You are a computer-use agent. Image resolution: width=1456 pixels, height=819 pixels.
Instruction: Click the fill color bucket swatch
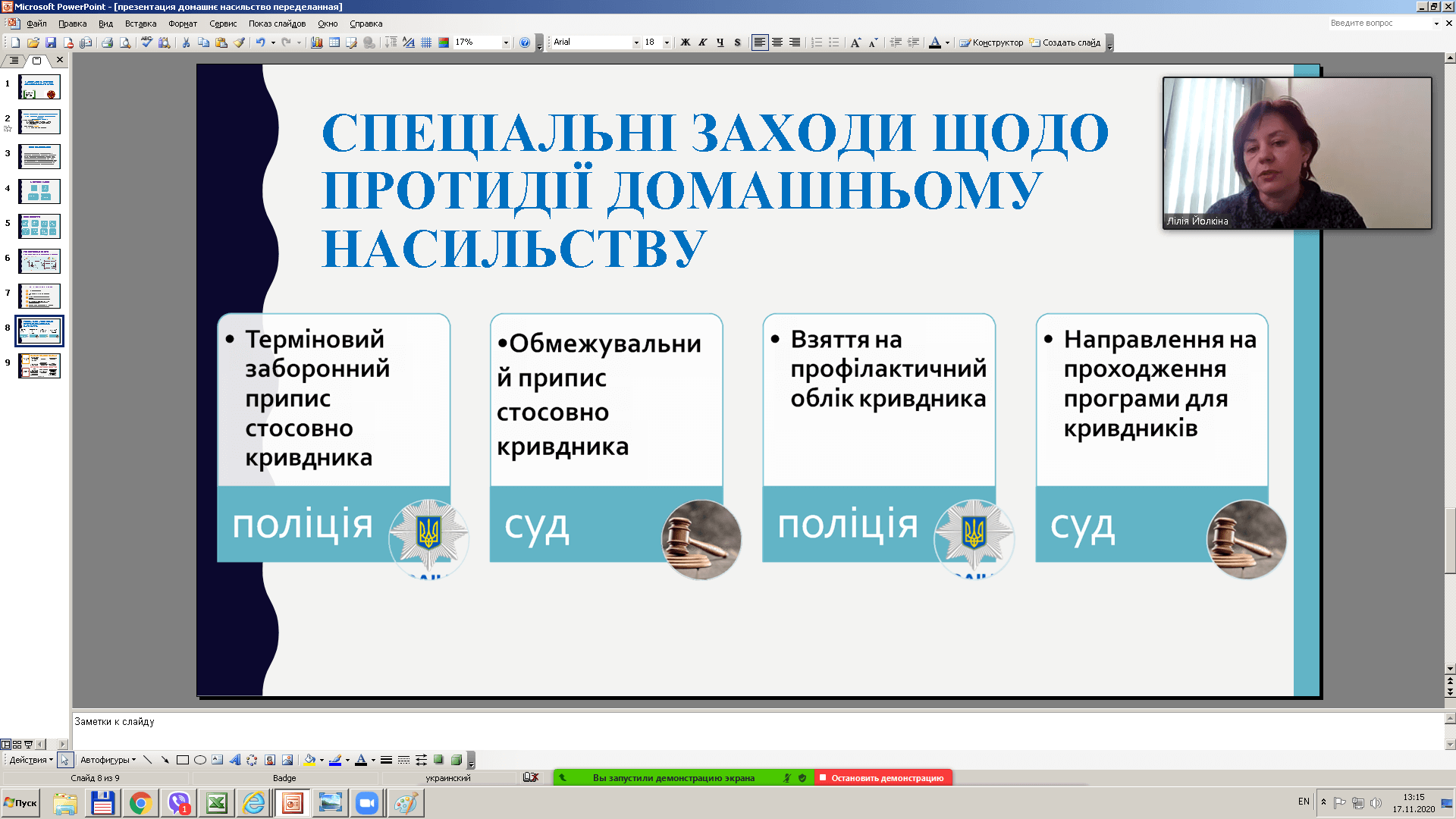point(309,760)
